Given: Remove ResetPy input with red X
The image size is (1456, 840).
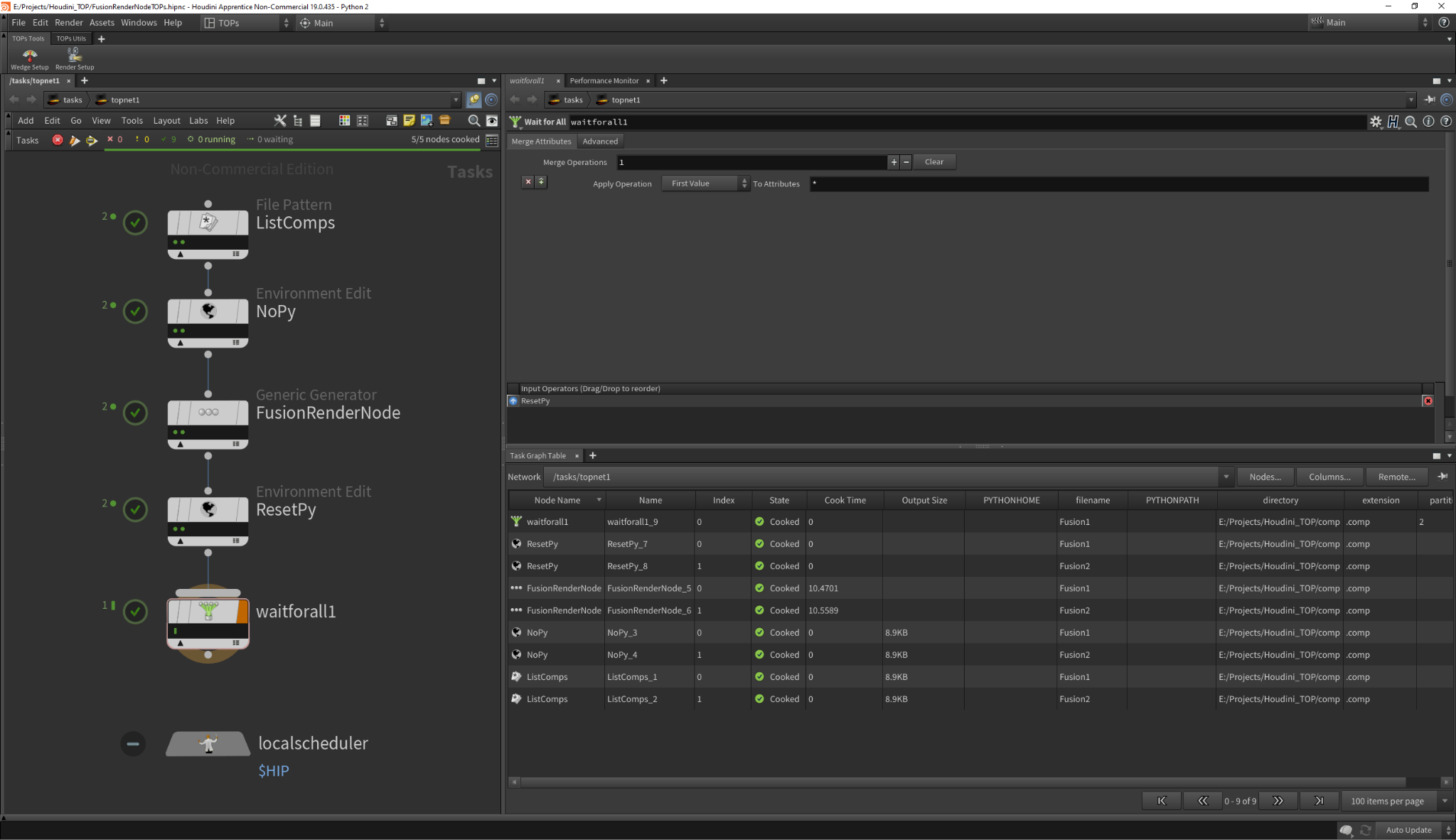Looking at the screenshot, I should (x=1428, y=401).
